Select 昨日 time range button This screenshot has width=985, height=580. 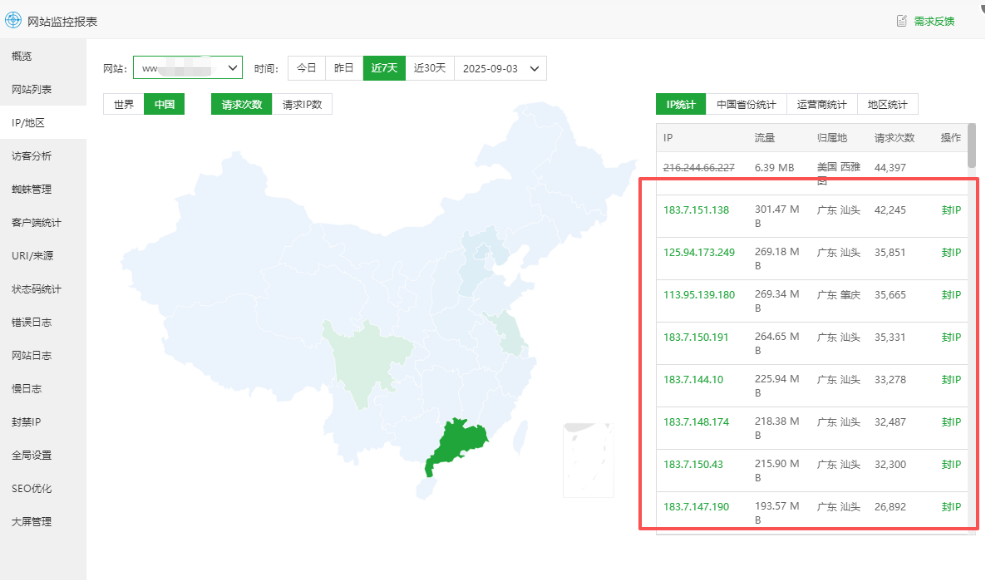pyautogui.click(x=344, y=68)
